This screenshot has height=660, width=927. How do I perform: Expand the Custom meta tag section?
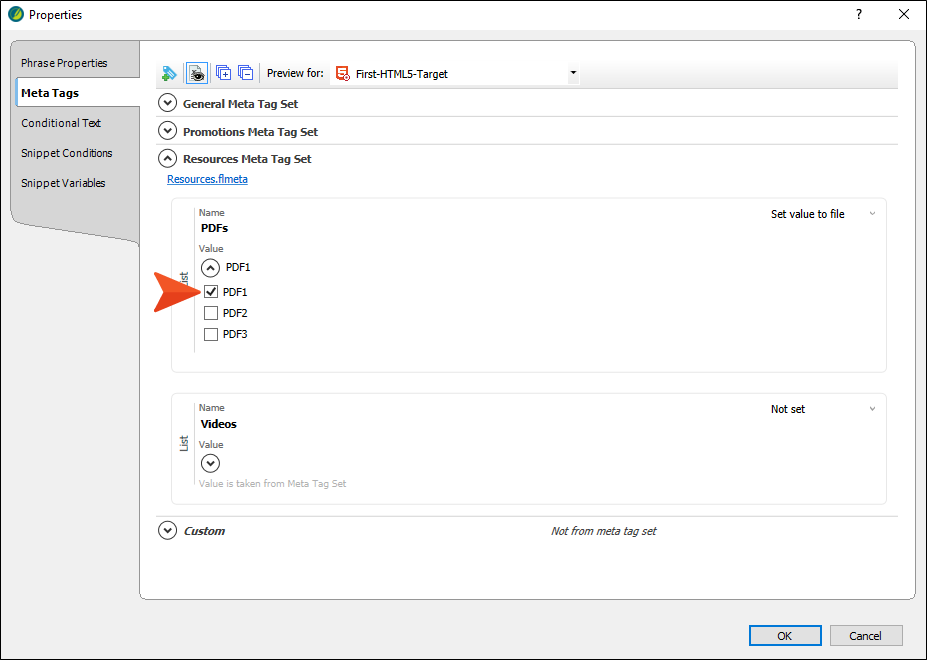[167, 530]
